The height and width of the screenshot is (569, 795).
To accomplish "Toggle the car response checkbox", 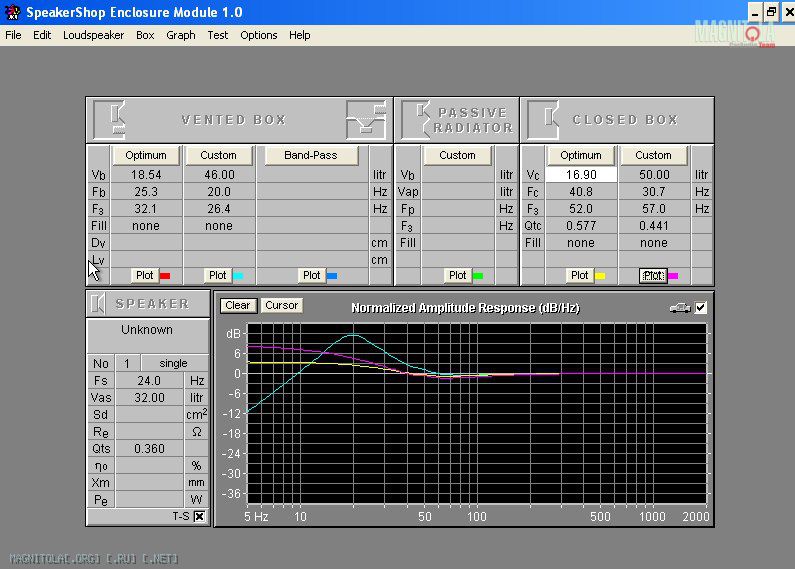I will [x=701, y=308].
